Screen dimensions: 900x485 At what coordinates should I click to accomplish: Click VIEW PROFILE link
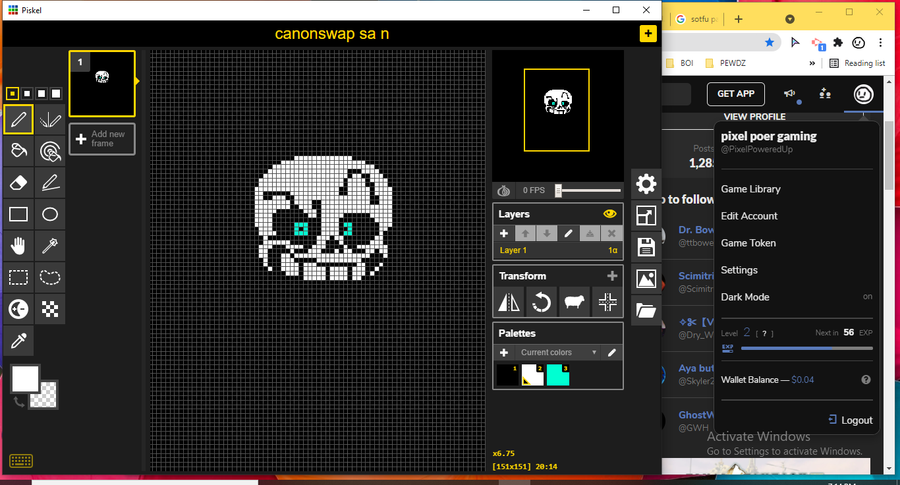[x=754, y=117]
